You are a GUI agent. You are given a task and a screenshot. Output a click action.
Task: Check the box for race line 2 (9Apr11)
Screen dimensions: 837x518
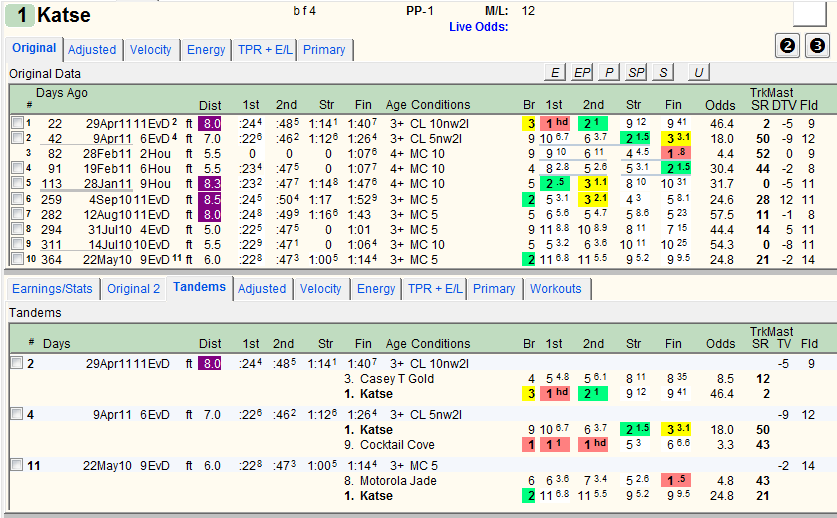tap(17, 138)
